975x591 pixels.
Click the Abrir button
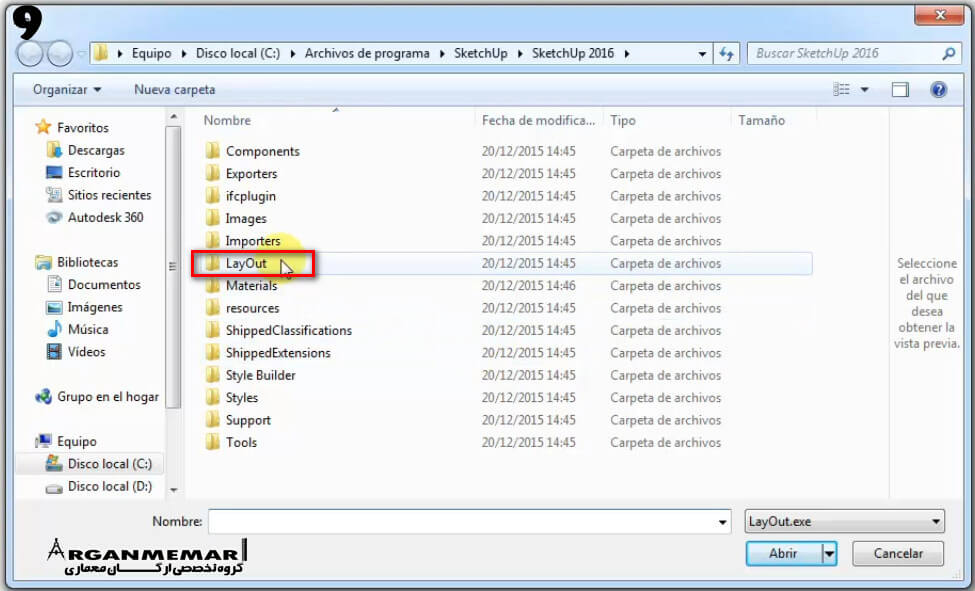coord(783,553)
